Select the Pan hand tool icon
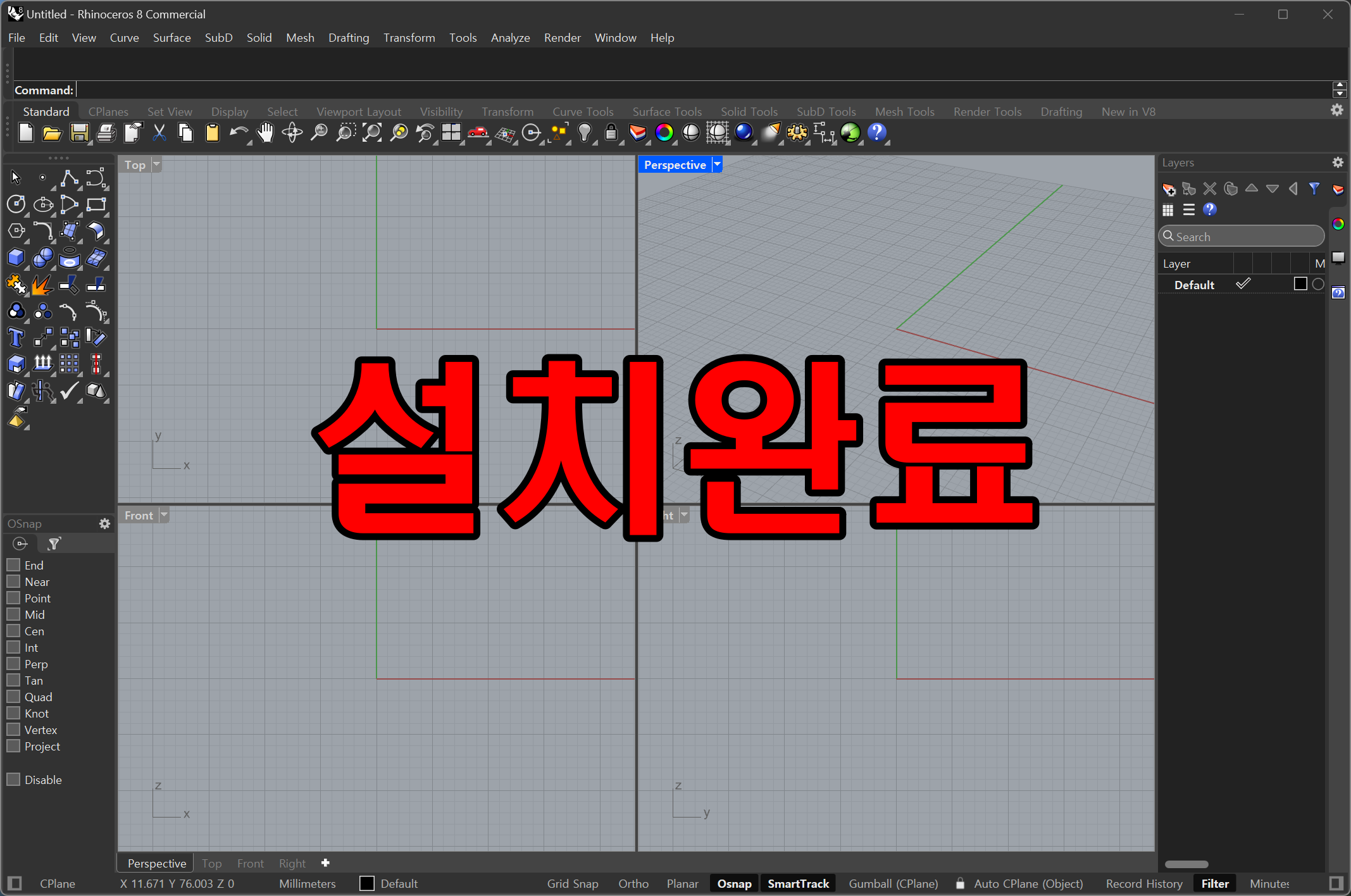 [x=265, y=133]
